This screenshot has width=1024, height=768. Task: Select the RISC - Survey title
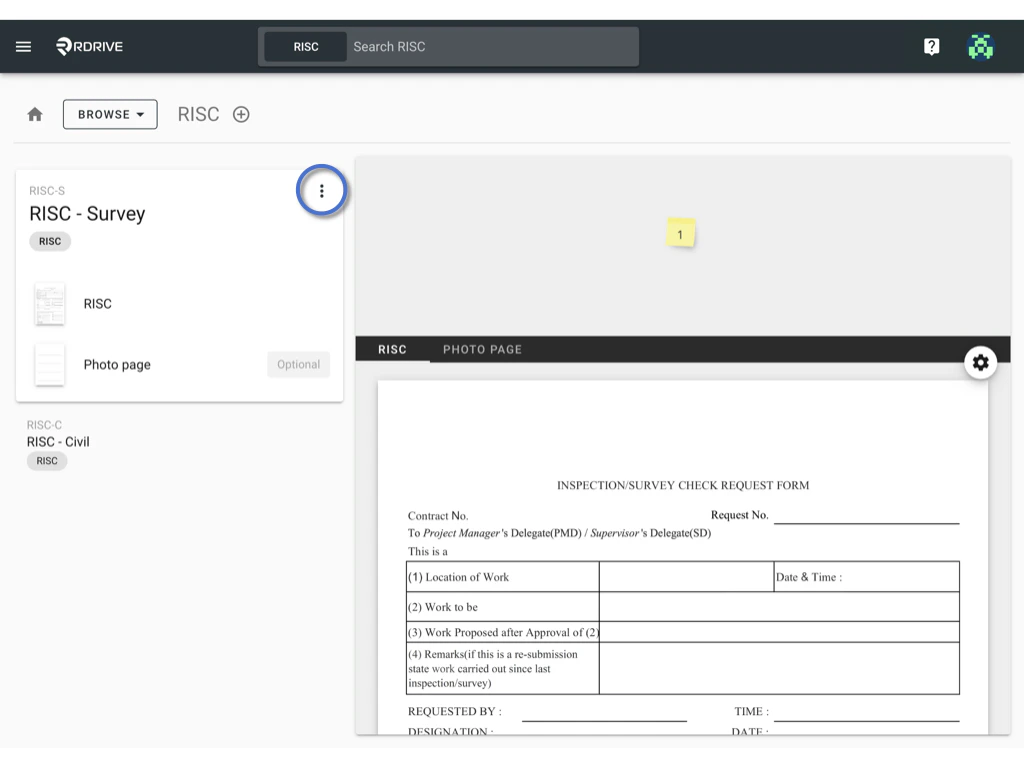[88, 214]
